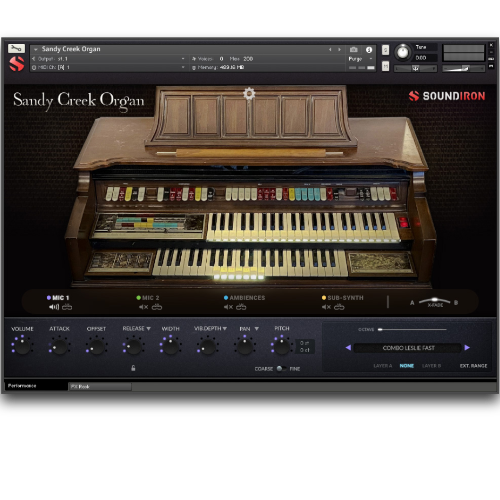The height and width of the screenshot is (500, 500).
Task: Click the Max voices value 200
Action: click(248, 59)
